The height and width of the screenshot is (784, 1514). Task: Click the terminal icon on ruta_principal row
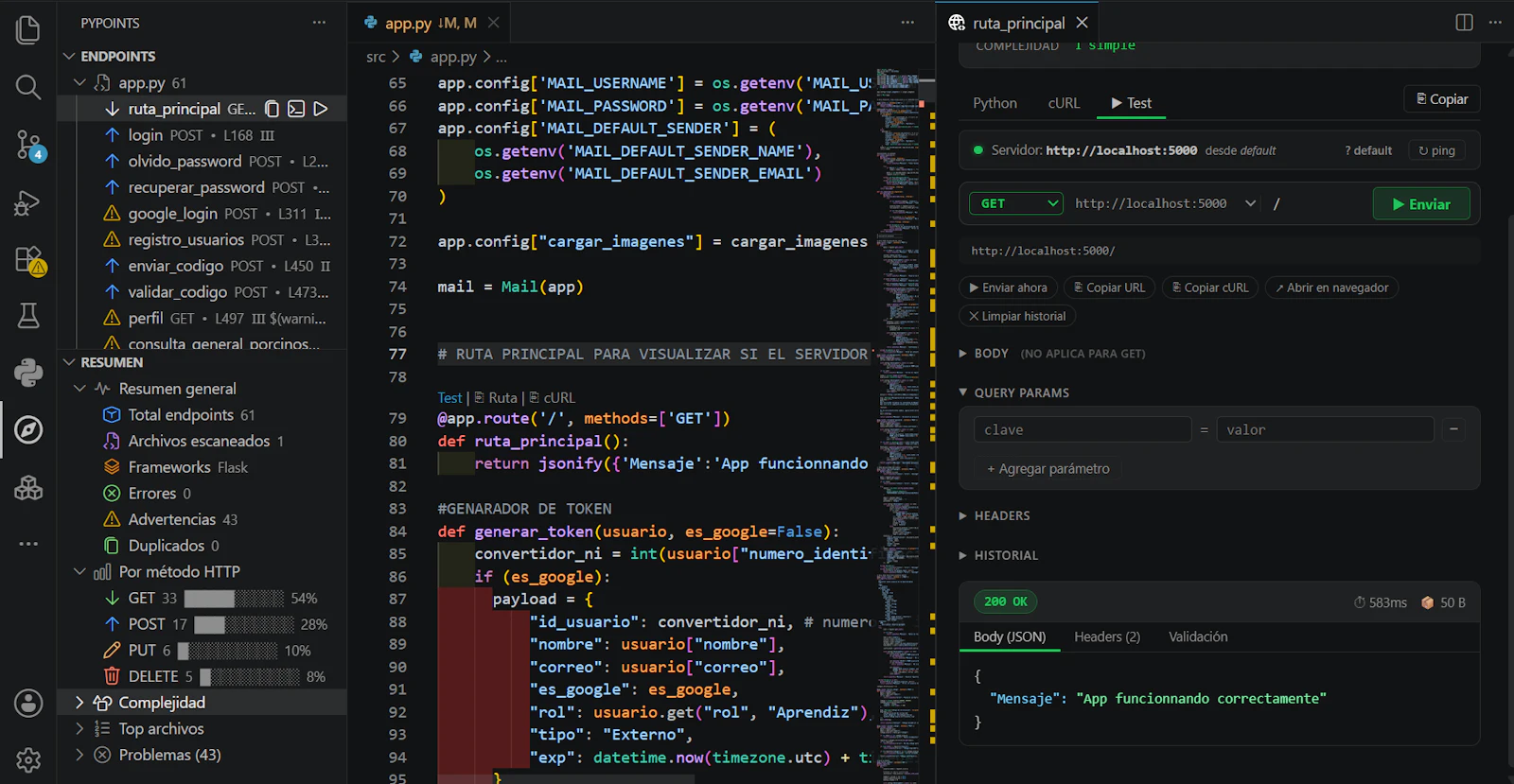pyautogui.click(x=296, y=109)
